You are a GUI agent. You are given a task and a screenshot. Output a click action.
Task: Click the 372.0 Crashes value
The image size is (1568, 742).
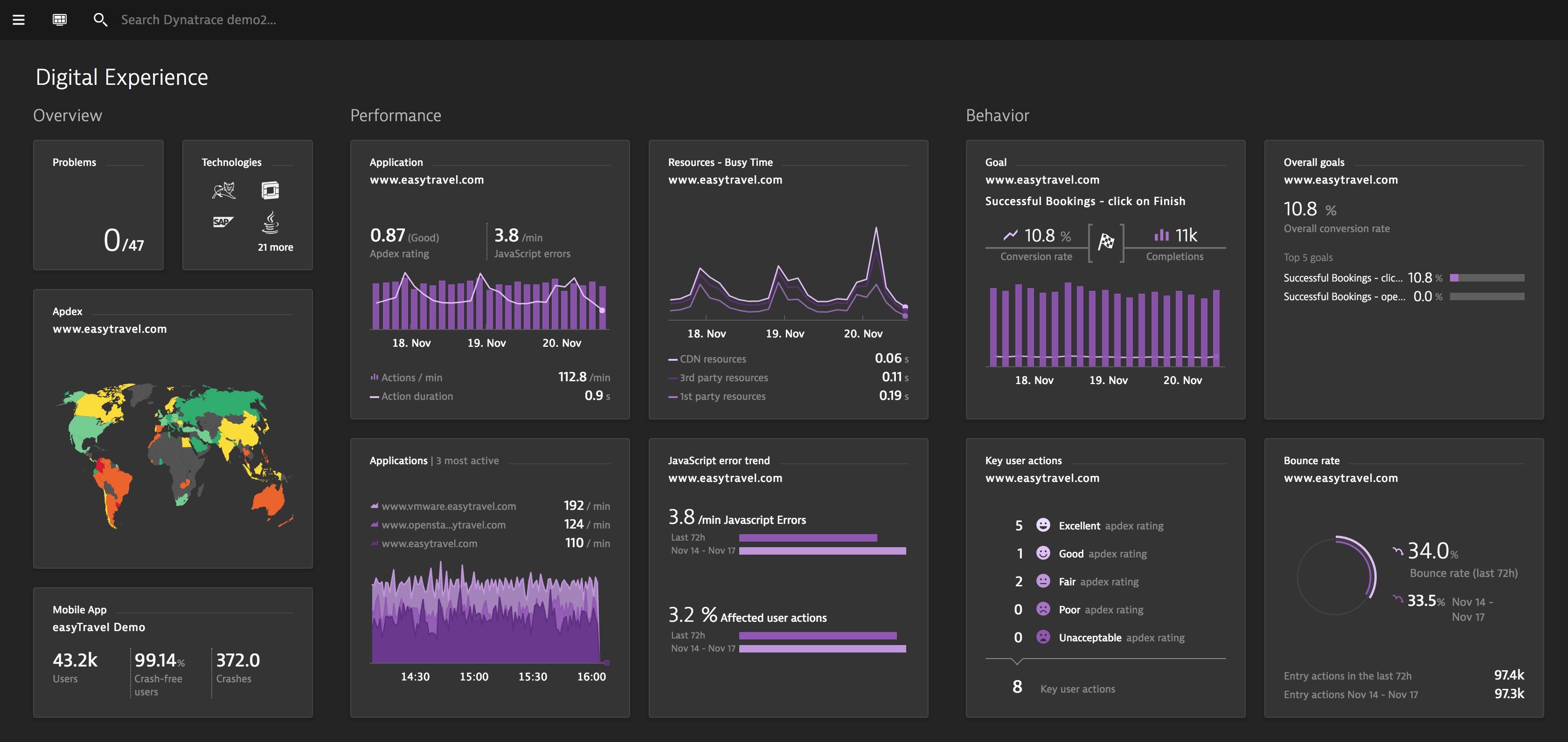point(238,660)
